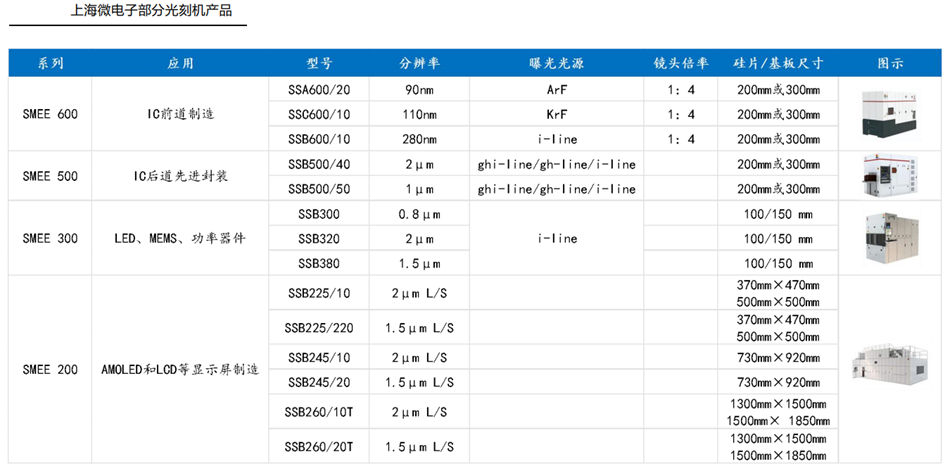945x466 pixels.
Task: Select model SSB260/20T
Action: click(319, 447)
